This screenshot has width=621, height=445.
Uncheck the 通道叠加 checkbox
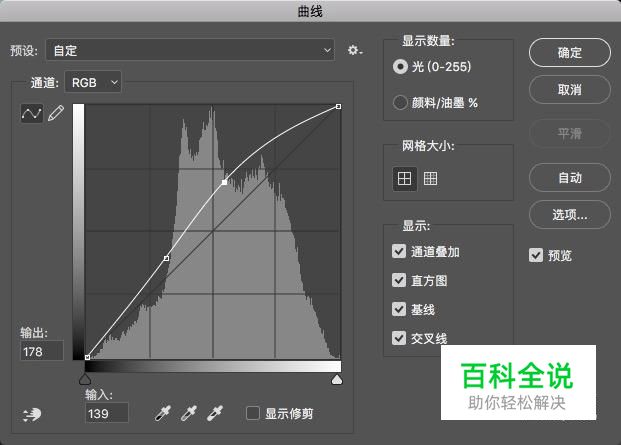click(399, 251)
